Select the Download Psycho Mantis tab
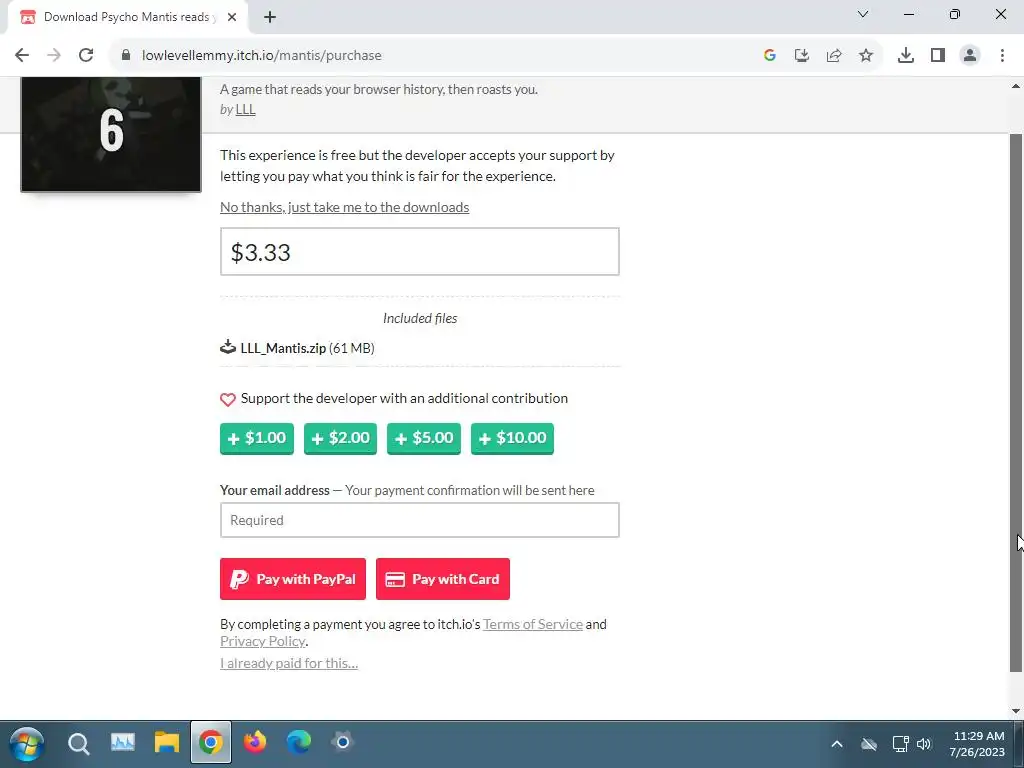Viewport: 1024px width, 768px height. pos(127,17)
